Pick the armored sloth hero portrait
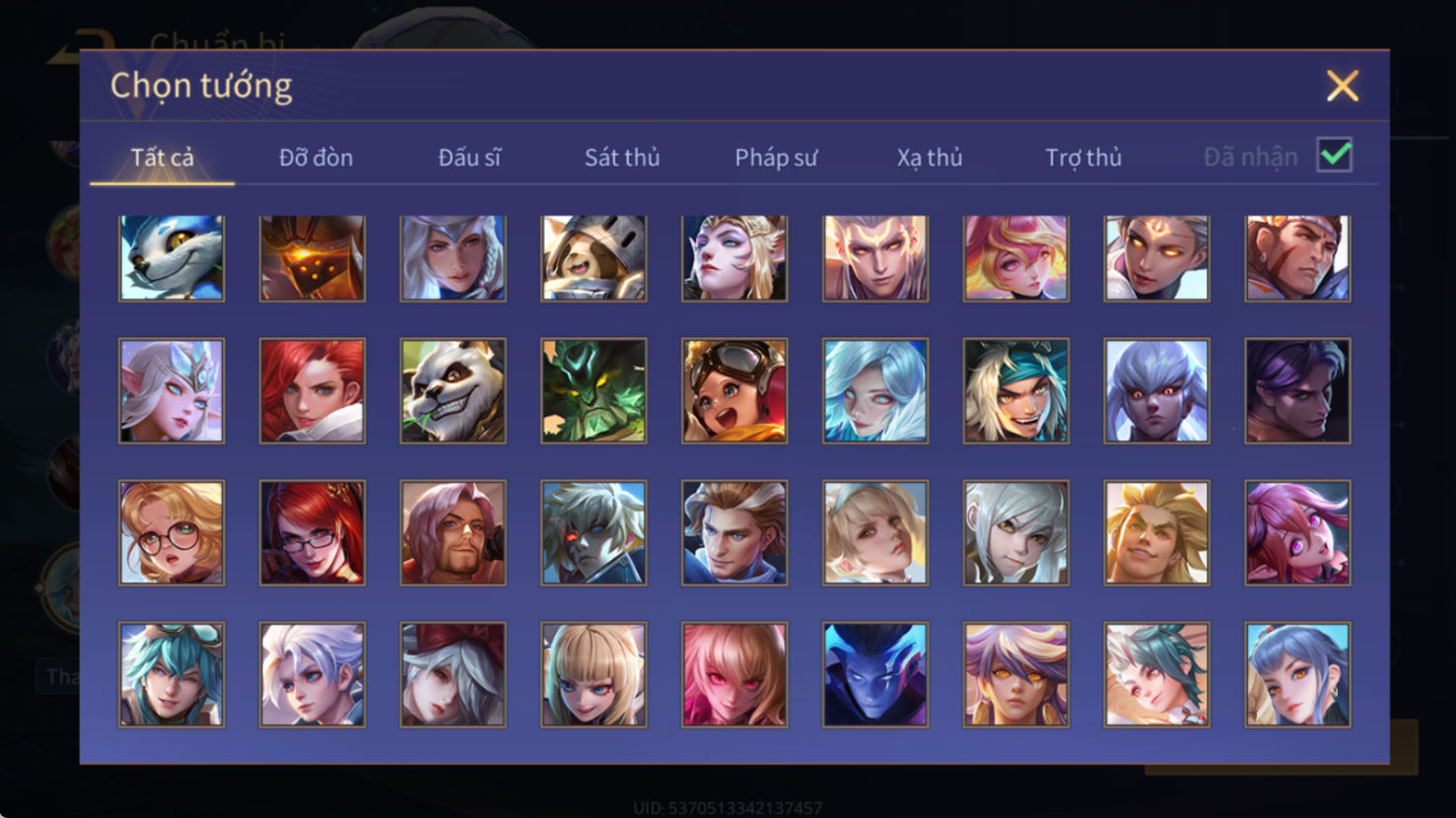Image resolution: width=1456 pixels, height=818 pixels. (593, 257)
